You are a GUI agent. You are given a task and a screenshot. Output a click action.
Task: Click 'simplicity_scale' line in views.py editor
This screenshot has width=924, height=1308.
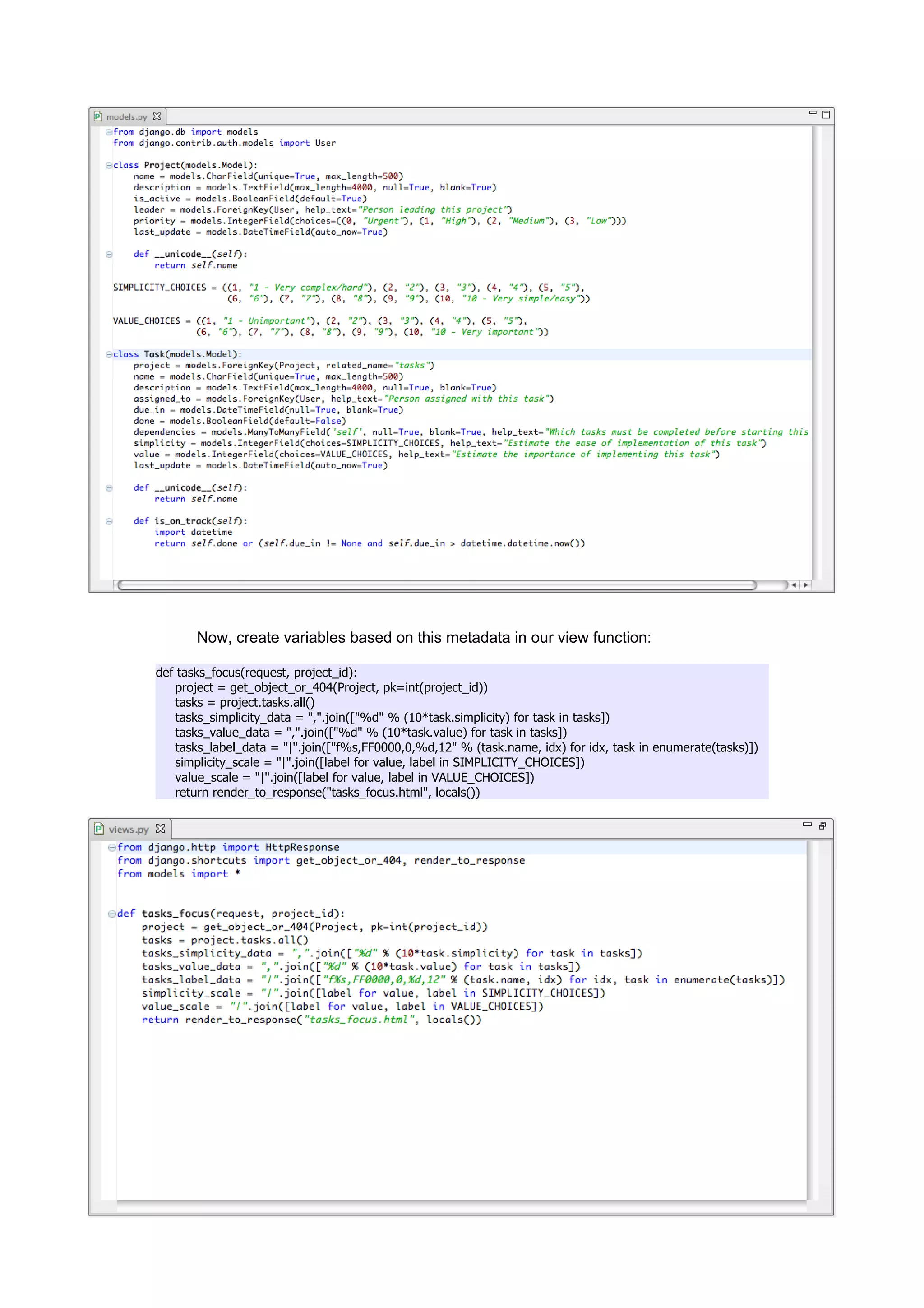[x=374, y=993]
